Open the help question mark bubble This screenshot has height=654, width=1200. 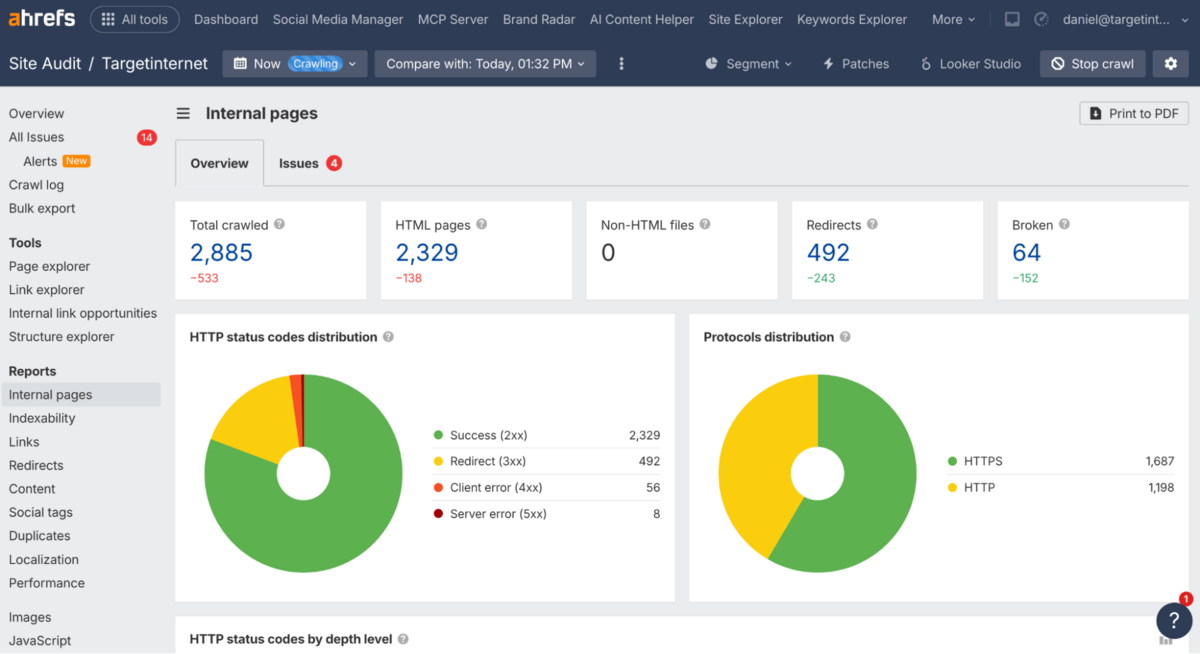point(1174,619)
